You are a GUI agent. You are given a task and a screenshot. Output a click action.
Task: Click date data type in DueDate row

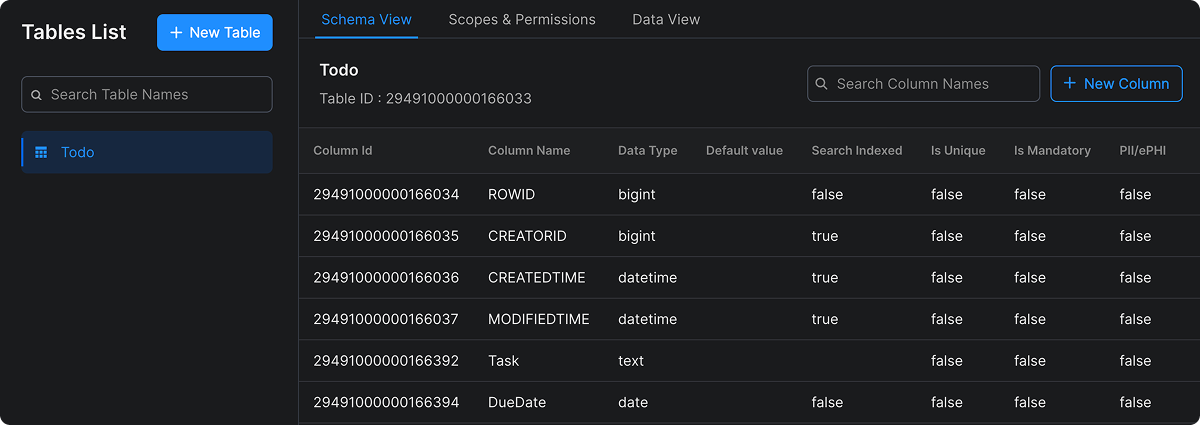coord(633,402)
